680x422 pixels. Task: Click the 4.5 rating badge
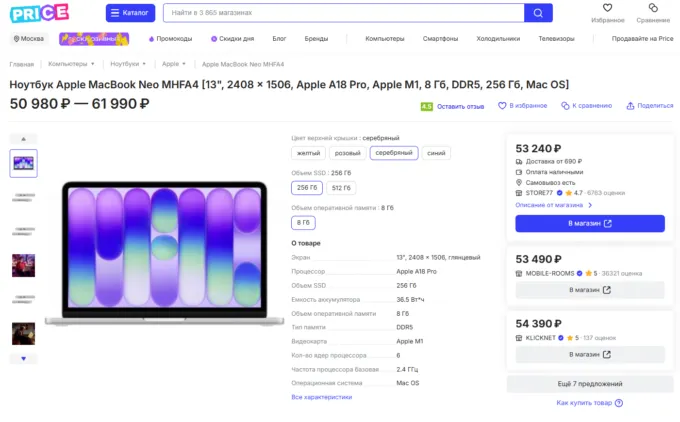coord(427,106)
